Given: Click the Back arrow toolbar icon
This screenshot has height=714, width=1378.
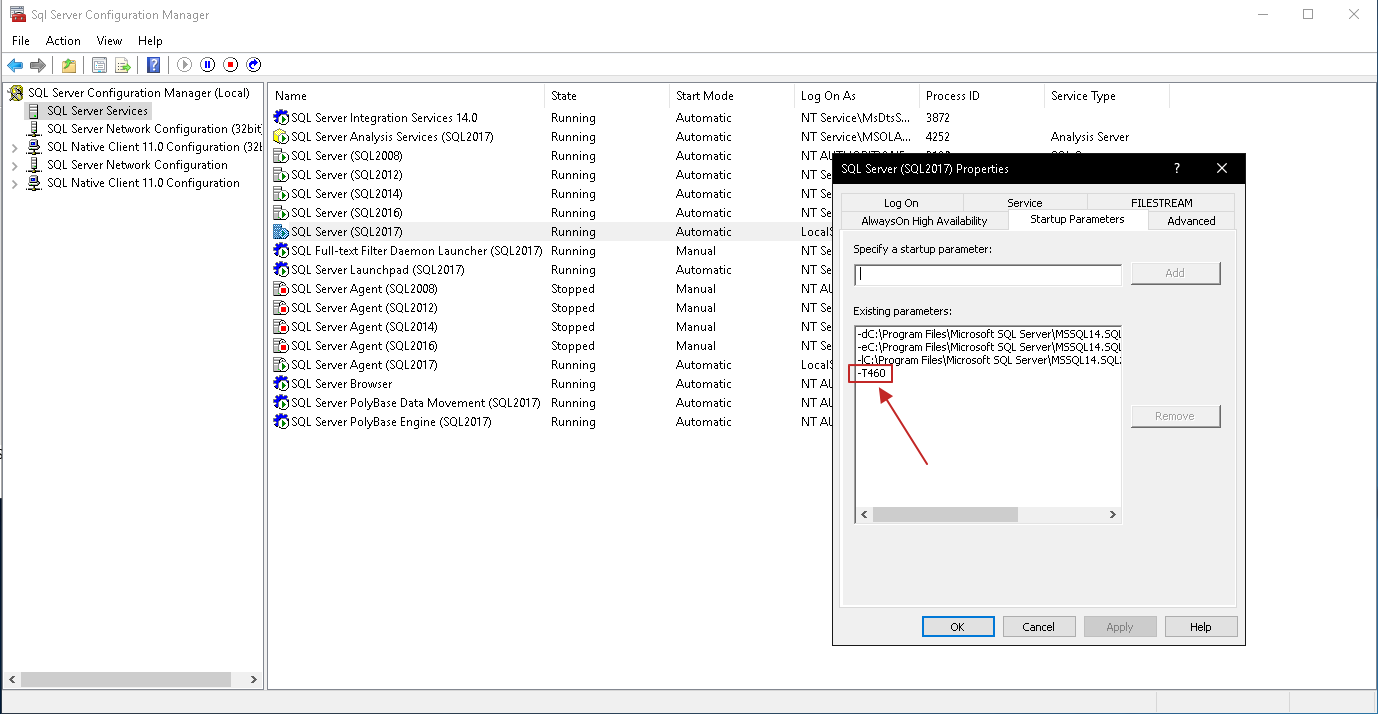Looking at the screenshot, I should (15, 65).
